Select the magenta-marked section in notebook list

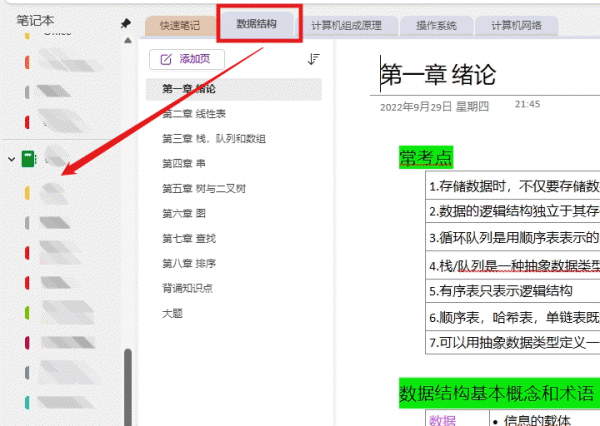point(59,343)
